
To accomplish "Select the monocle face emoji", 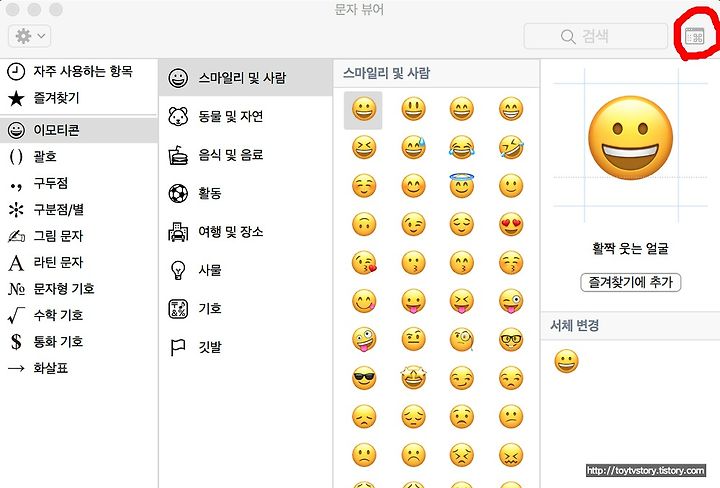I will point(461,340).
